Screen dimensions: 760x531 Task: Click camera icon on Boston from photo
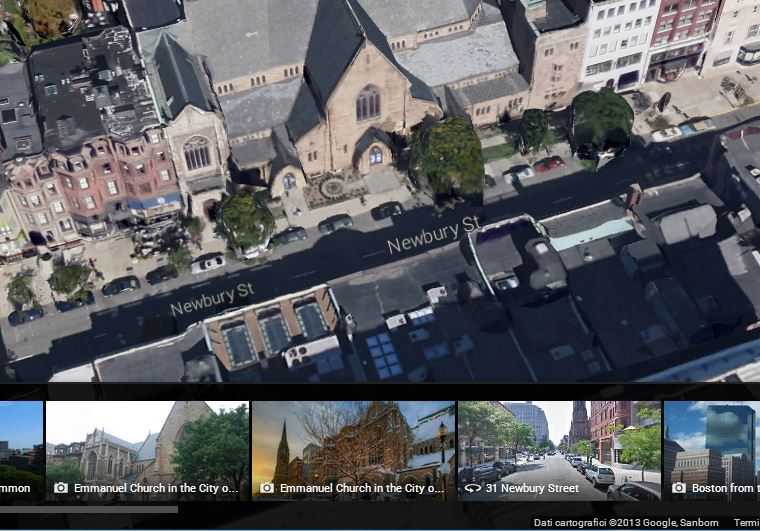[x=679, y=488]
